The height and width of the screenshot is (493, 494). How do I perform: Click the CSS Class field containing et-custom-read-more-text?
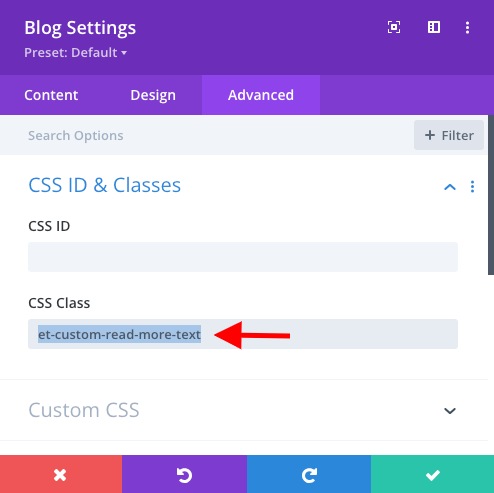(x=243, y=334)
